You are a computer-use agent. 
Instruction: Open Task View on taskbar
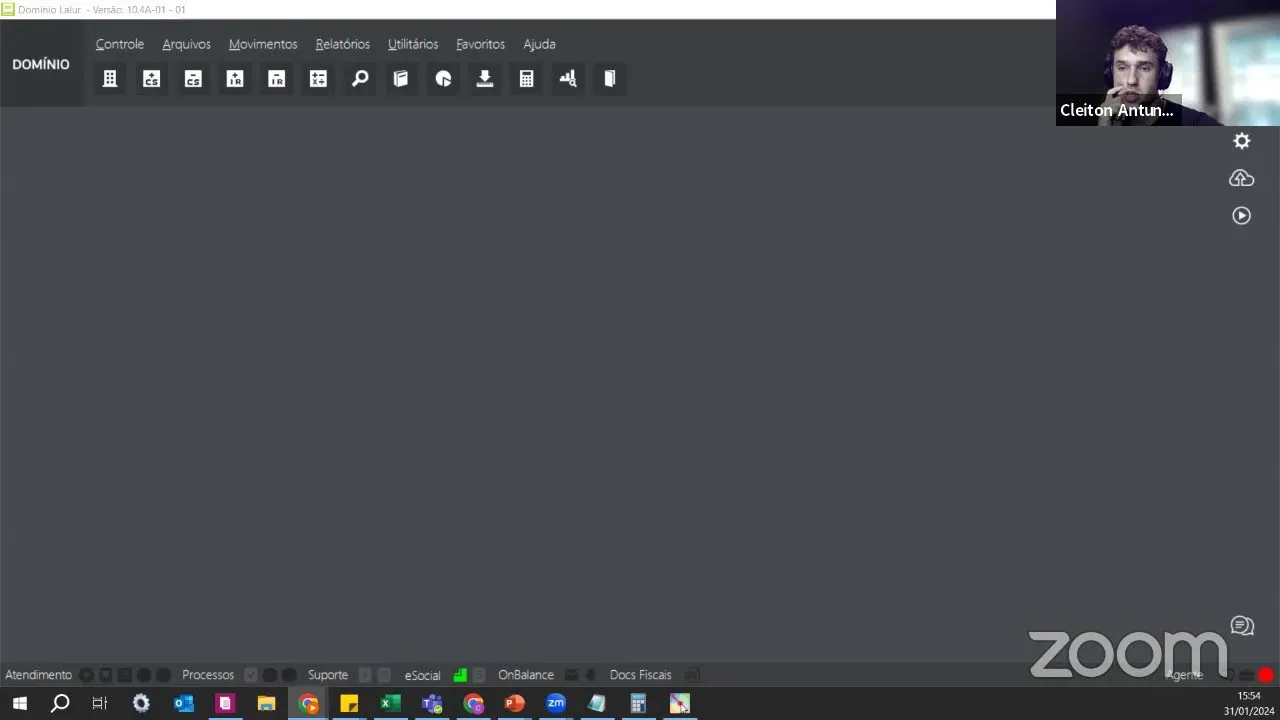(x=99, y=704)
